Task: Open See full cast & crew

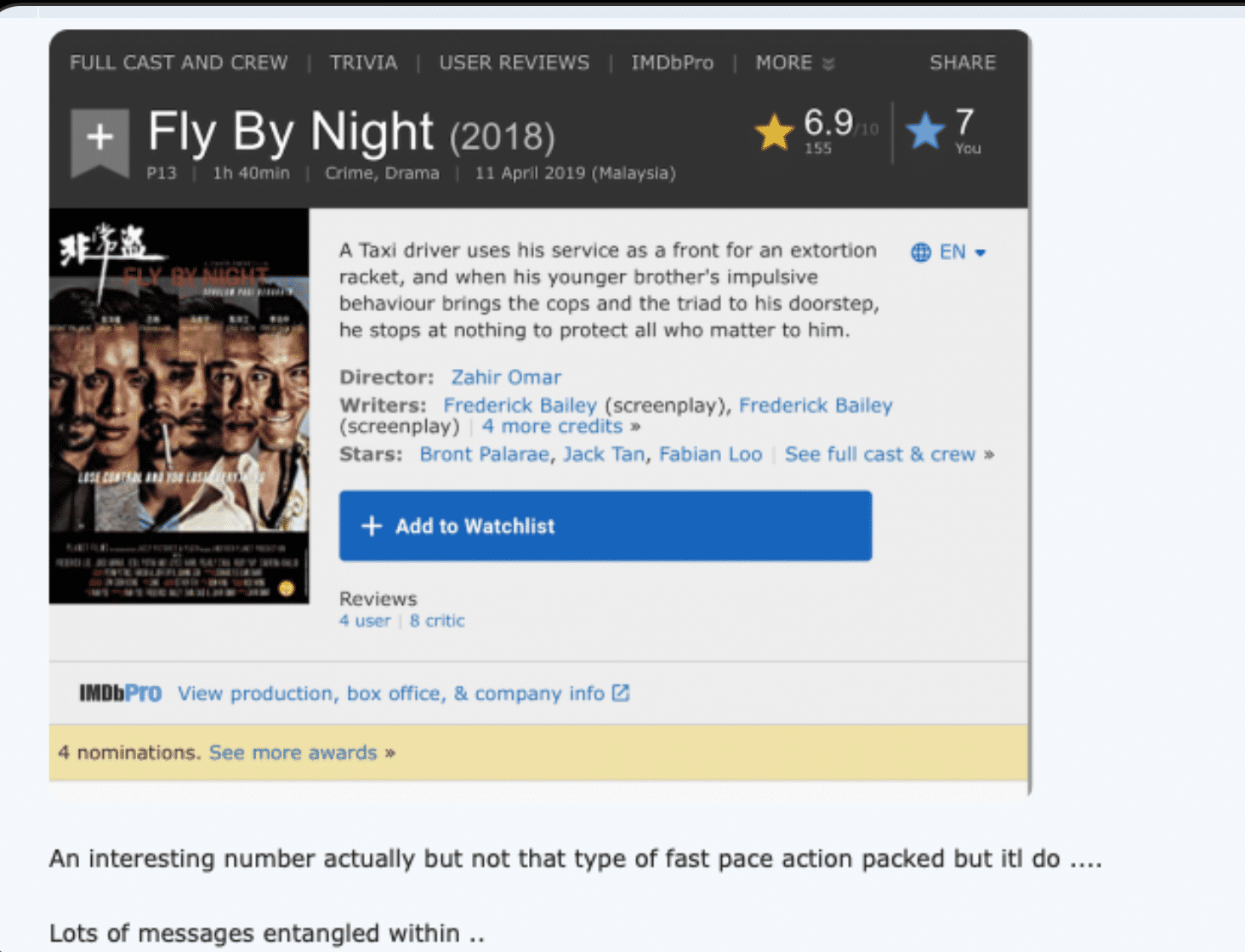Action: [x=879, y=455]
